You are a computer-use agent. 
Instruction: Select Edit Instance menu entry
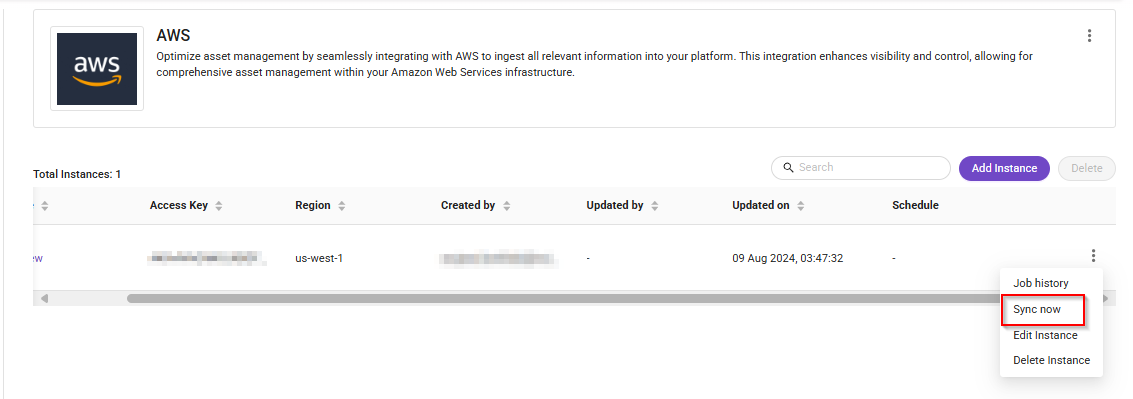pos(1045,335)
